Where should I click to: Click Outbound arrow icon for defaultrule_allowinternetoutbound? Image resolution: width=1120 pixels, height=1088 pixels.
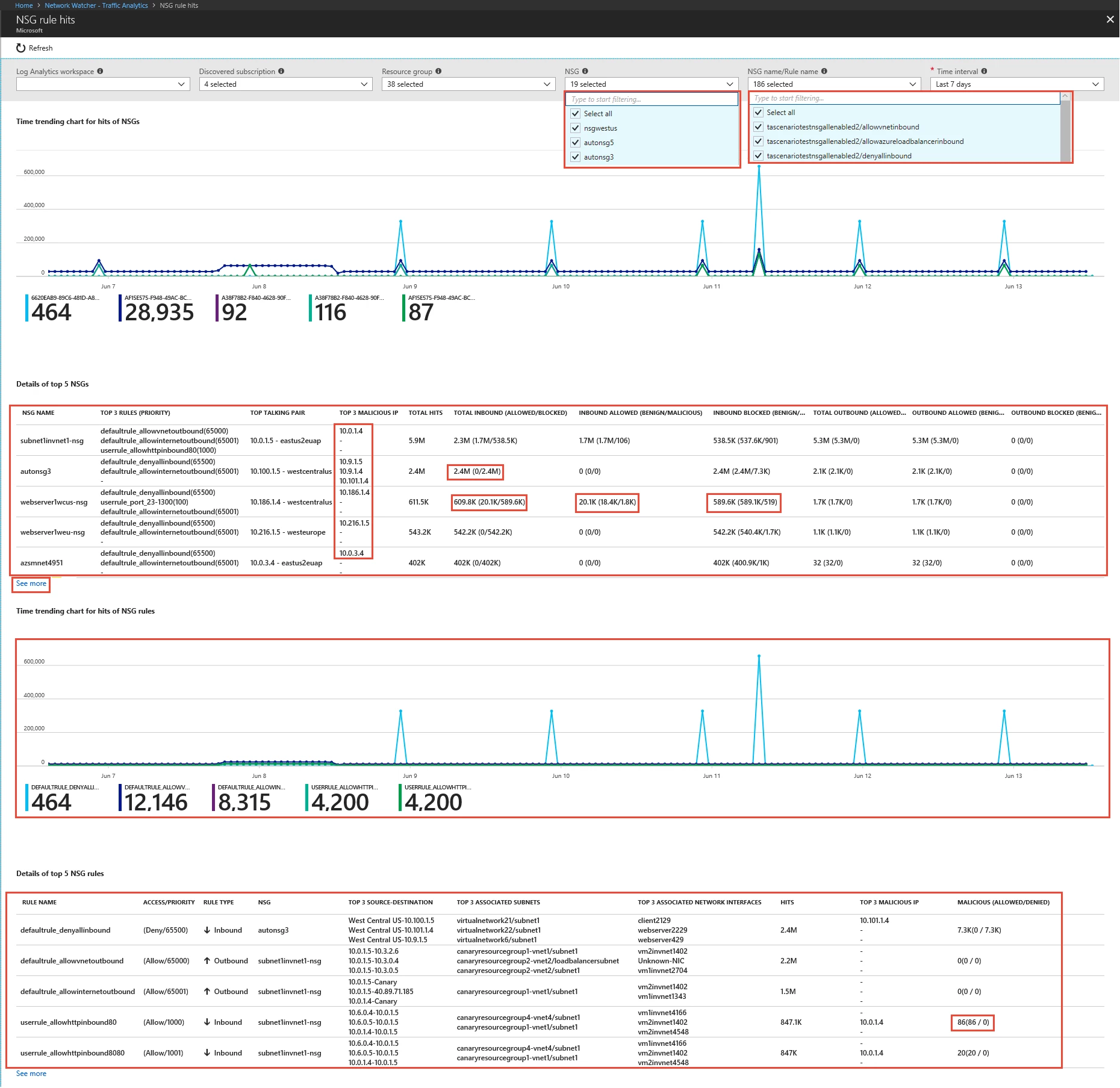[207, 992]
